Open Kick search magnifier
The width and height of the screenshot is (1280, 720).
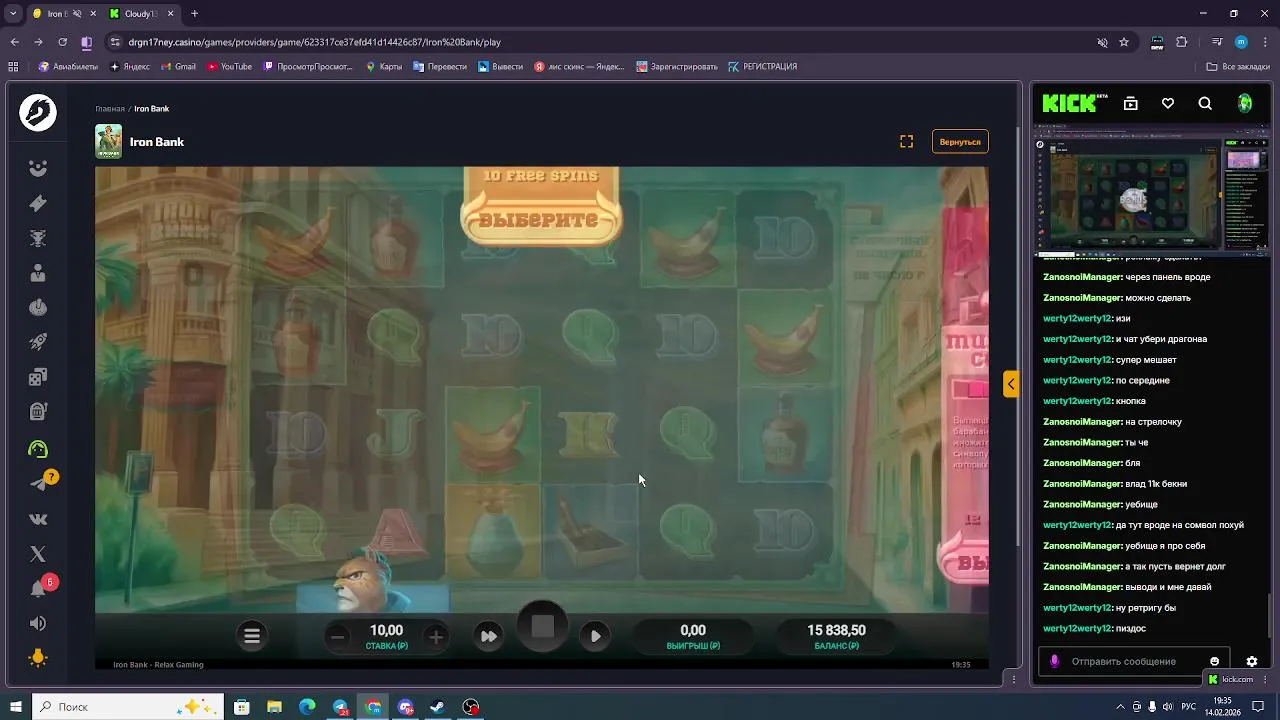[x=1205, y=103]
